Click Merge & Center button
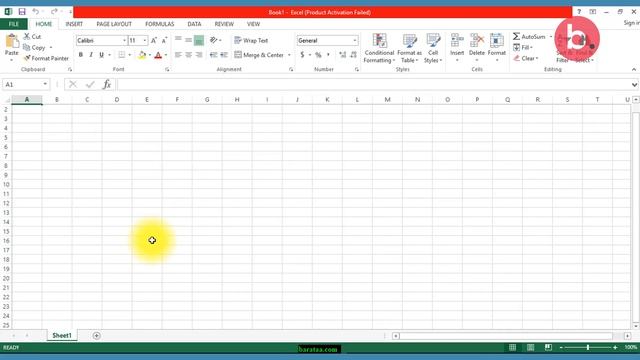 pyautogui.click(x=259, y=55)
